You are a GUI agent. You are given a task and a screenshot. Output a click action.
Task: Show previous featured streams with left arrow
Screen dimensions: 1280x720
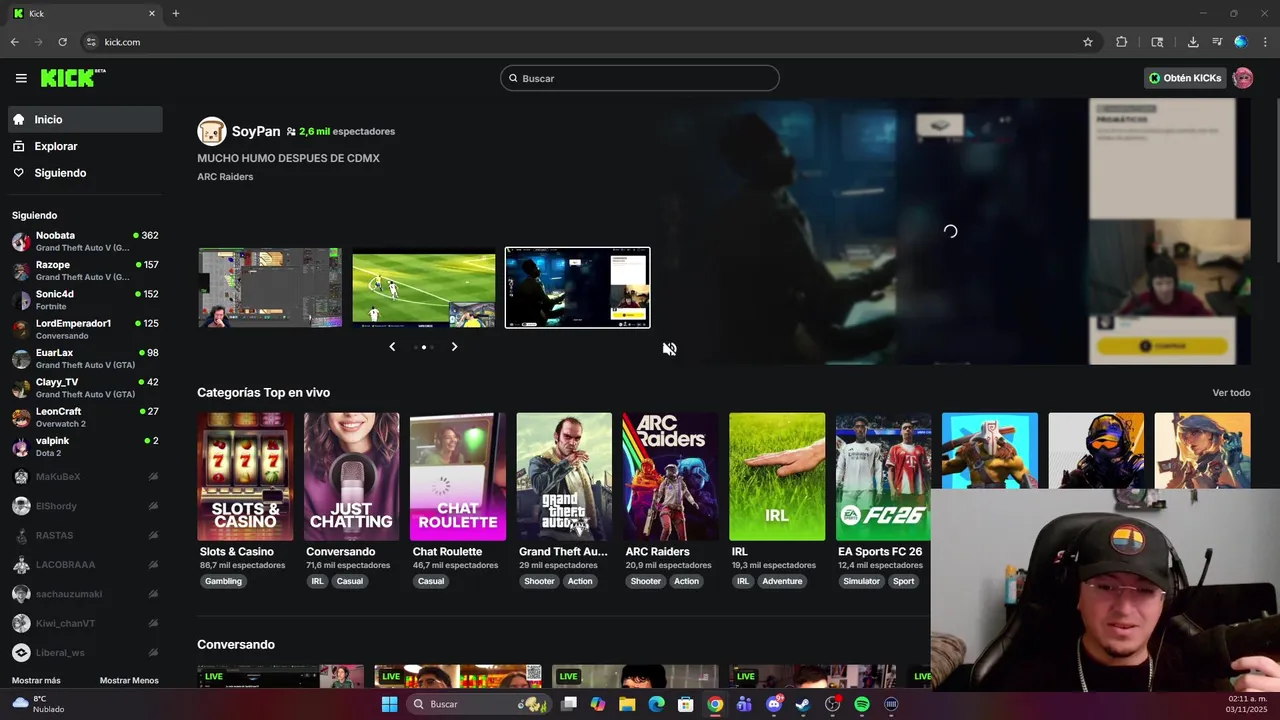[392, 347]
